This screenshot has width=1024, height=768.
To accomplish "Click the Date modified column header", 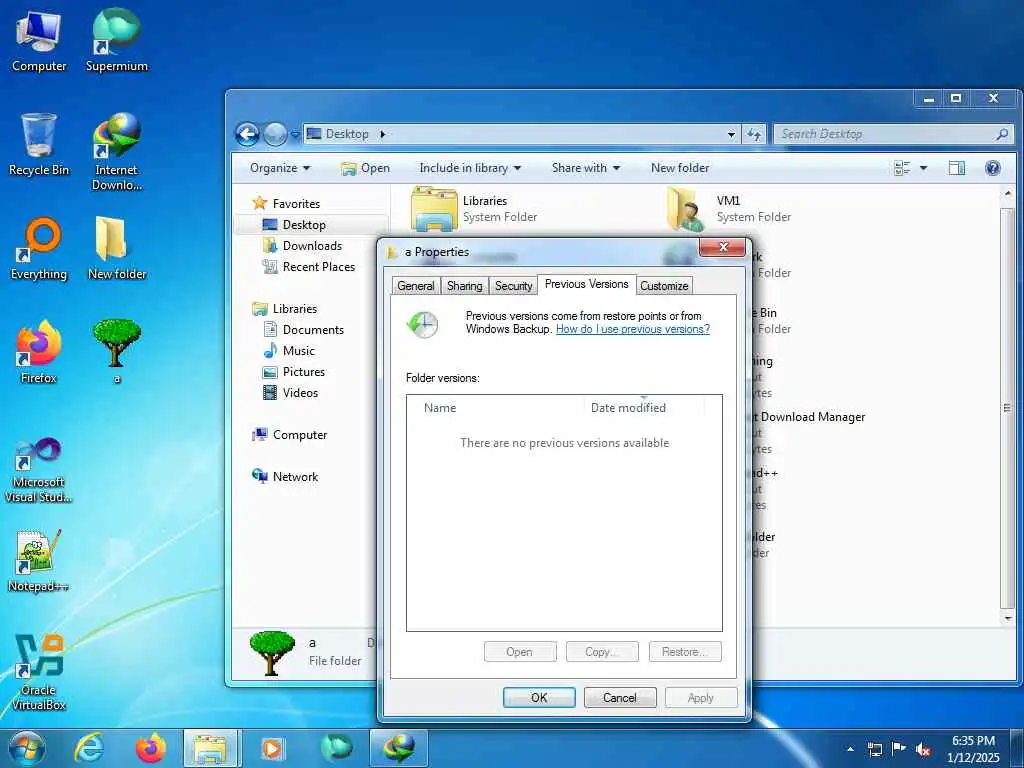I will (x=645, y=408).
